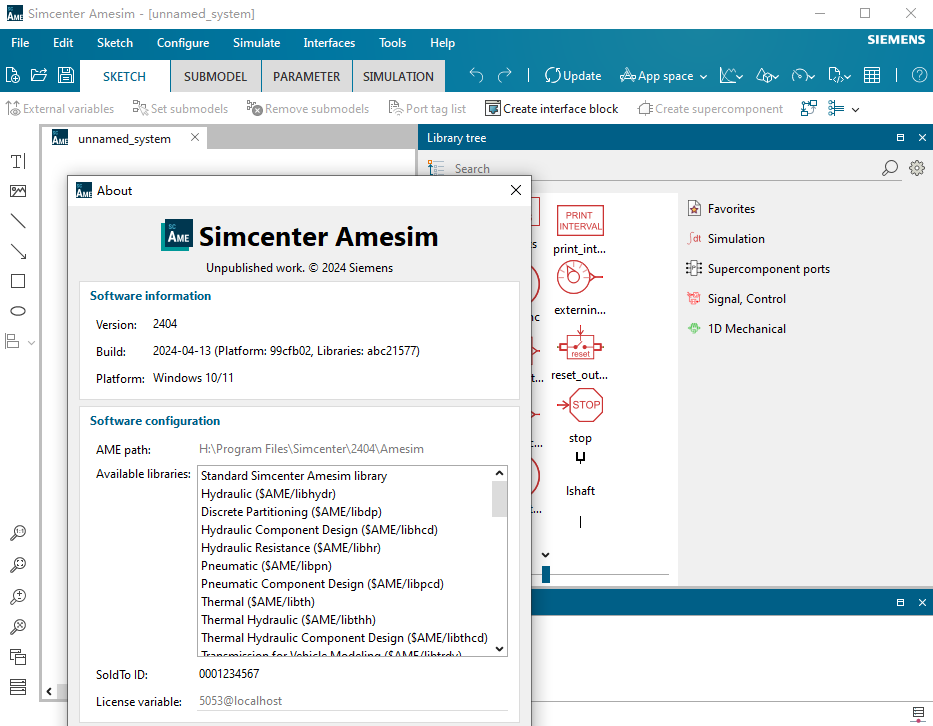
Task: Click the Save file icon
Action: click(65, 75)
